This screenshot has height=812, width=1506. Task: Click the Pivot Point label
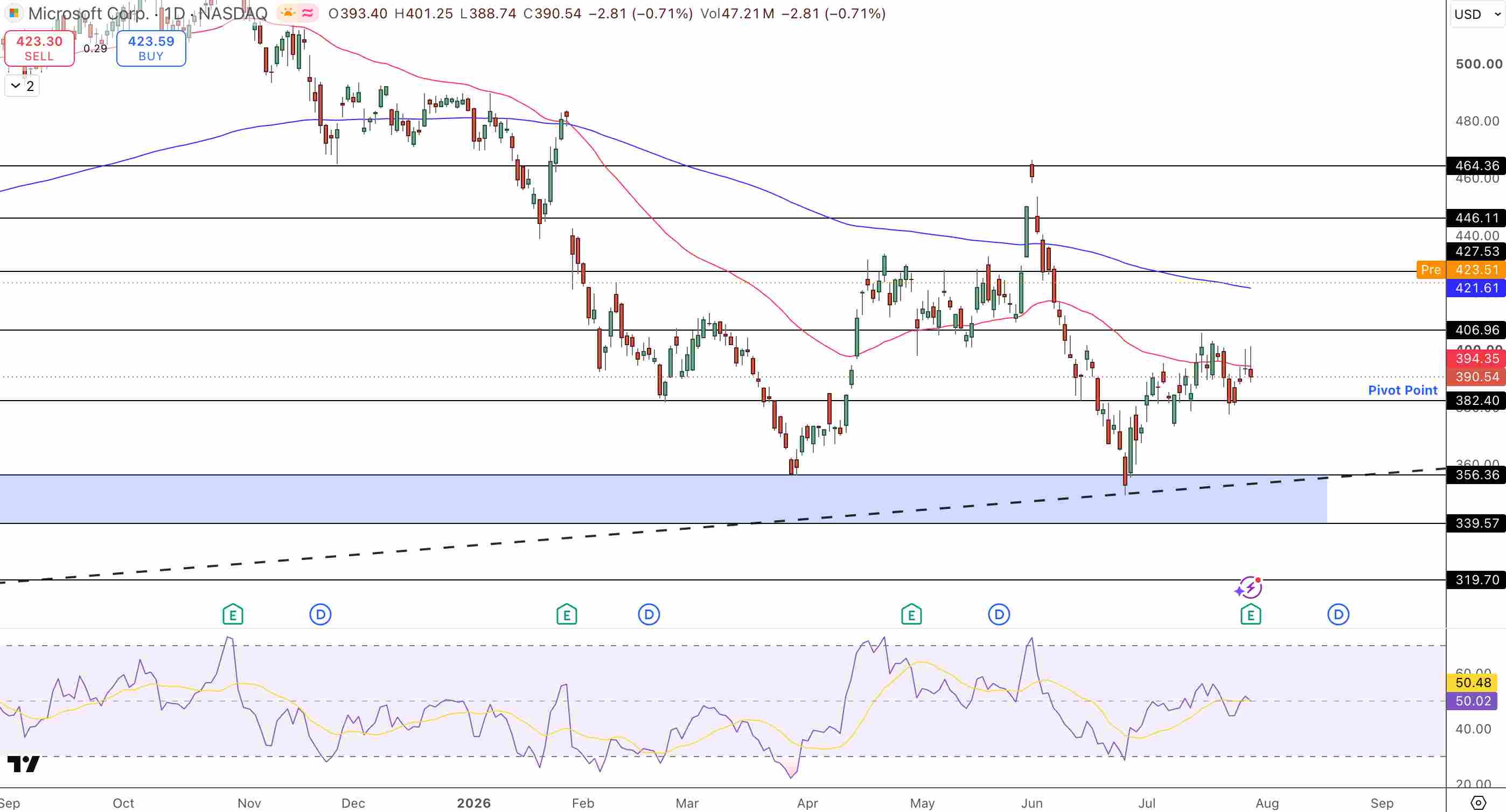pyautogui.click(x=1403, y=390)
